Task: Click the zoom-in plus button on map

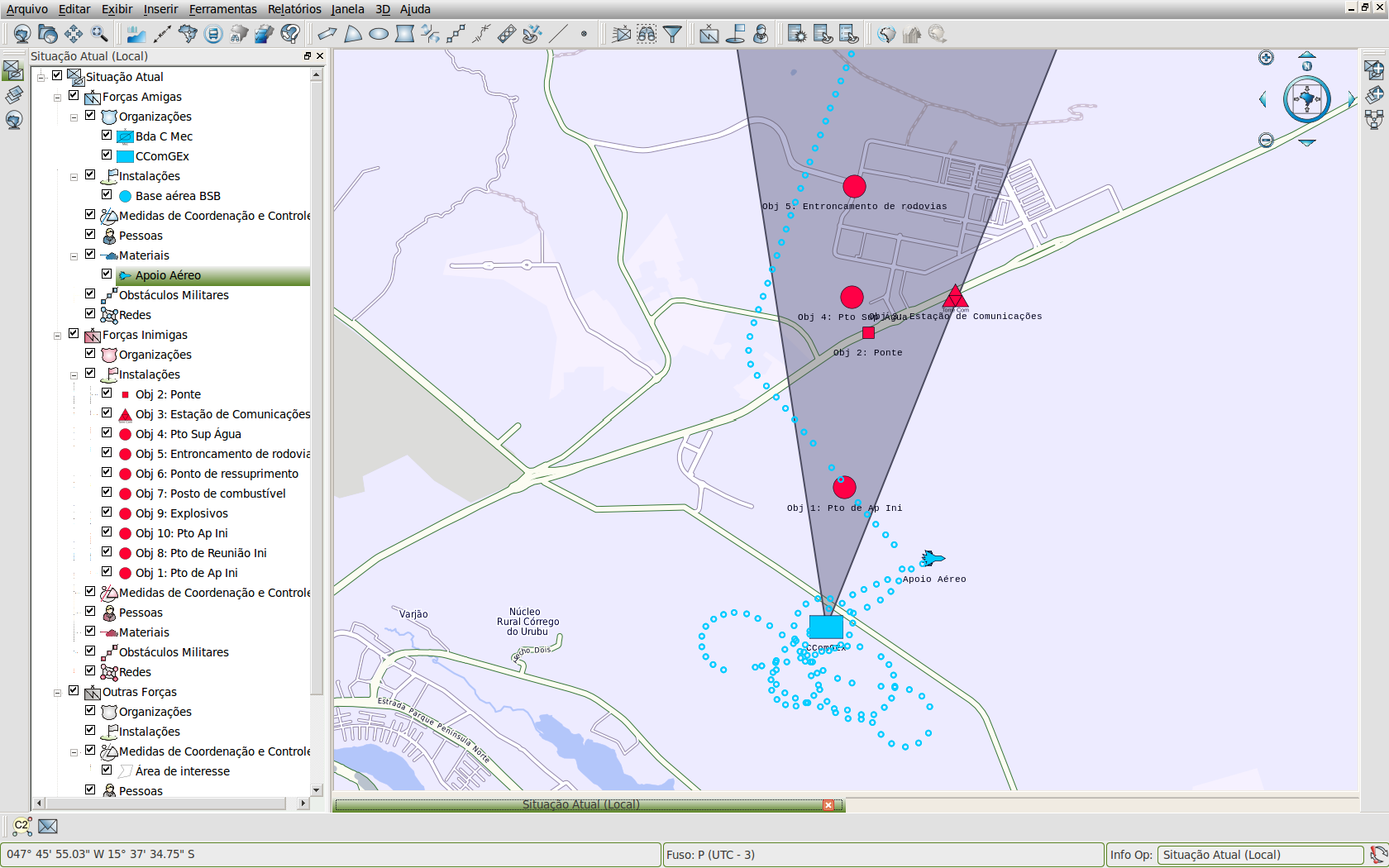Action: click(x=1266, y=58)
